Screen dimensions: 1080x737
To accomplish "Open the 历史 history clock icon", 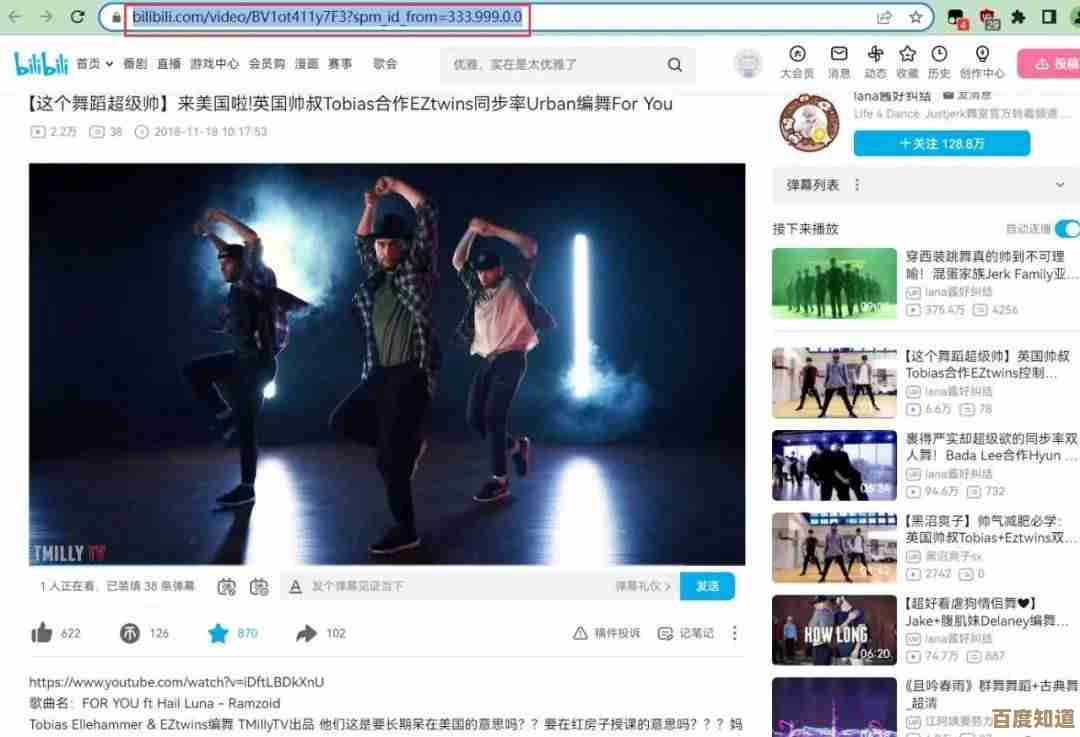I will point(939,55).
